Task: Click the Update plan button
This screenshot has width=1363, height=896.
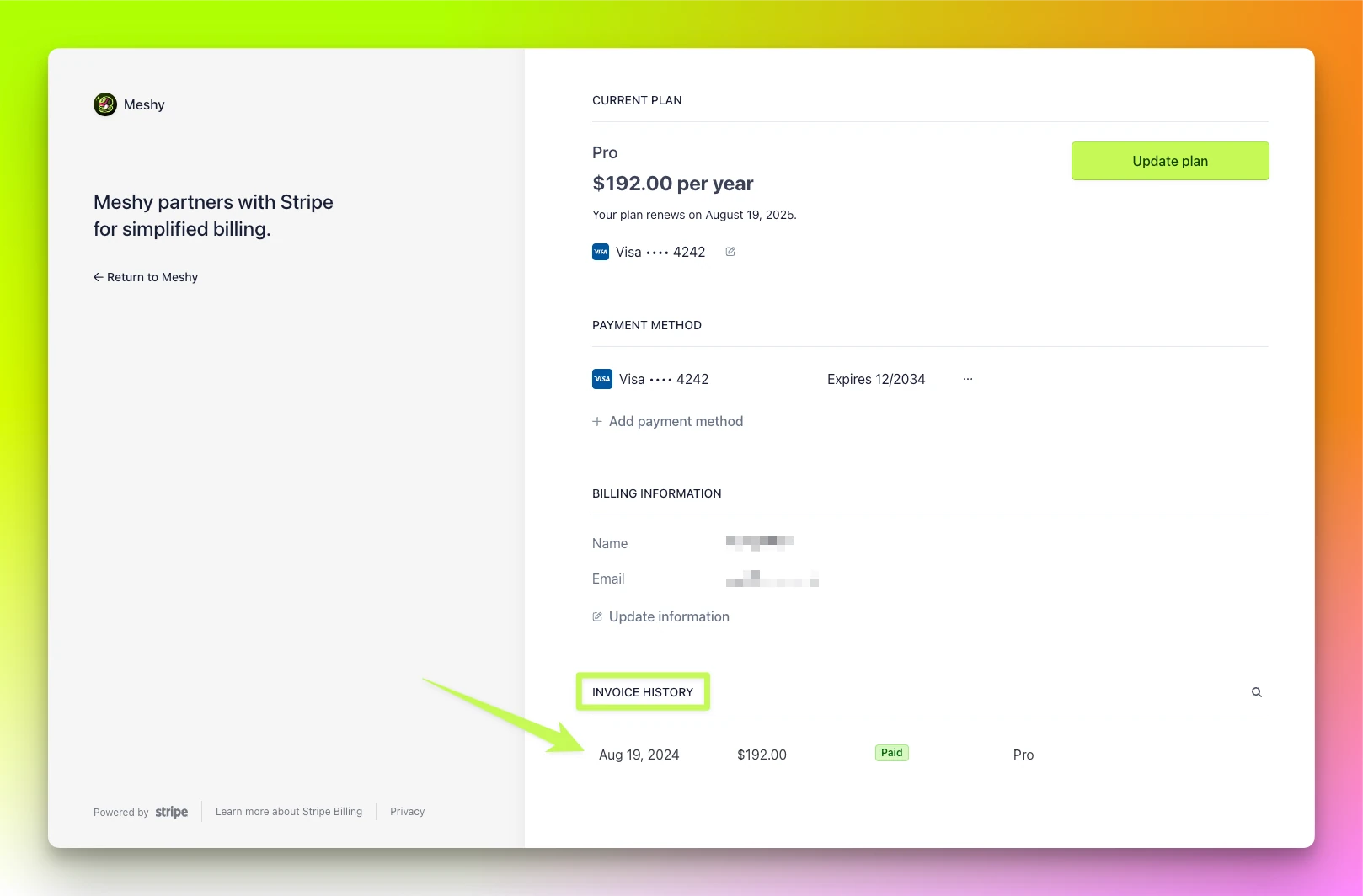Action: 1170,161
